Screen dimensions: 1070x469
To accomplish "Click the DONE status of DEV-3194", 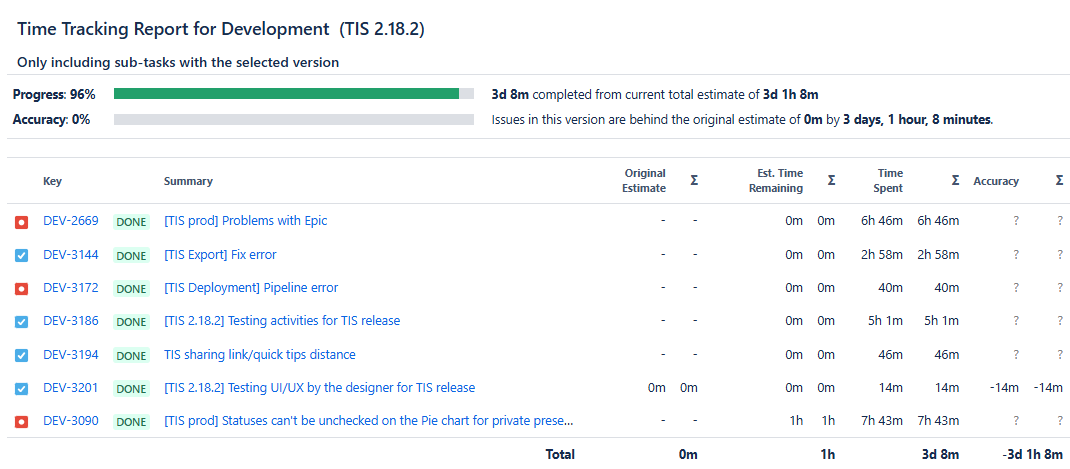I will tap(131, 355).
